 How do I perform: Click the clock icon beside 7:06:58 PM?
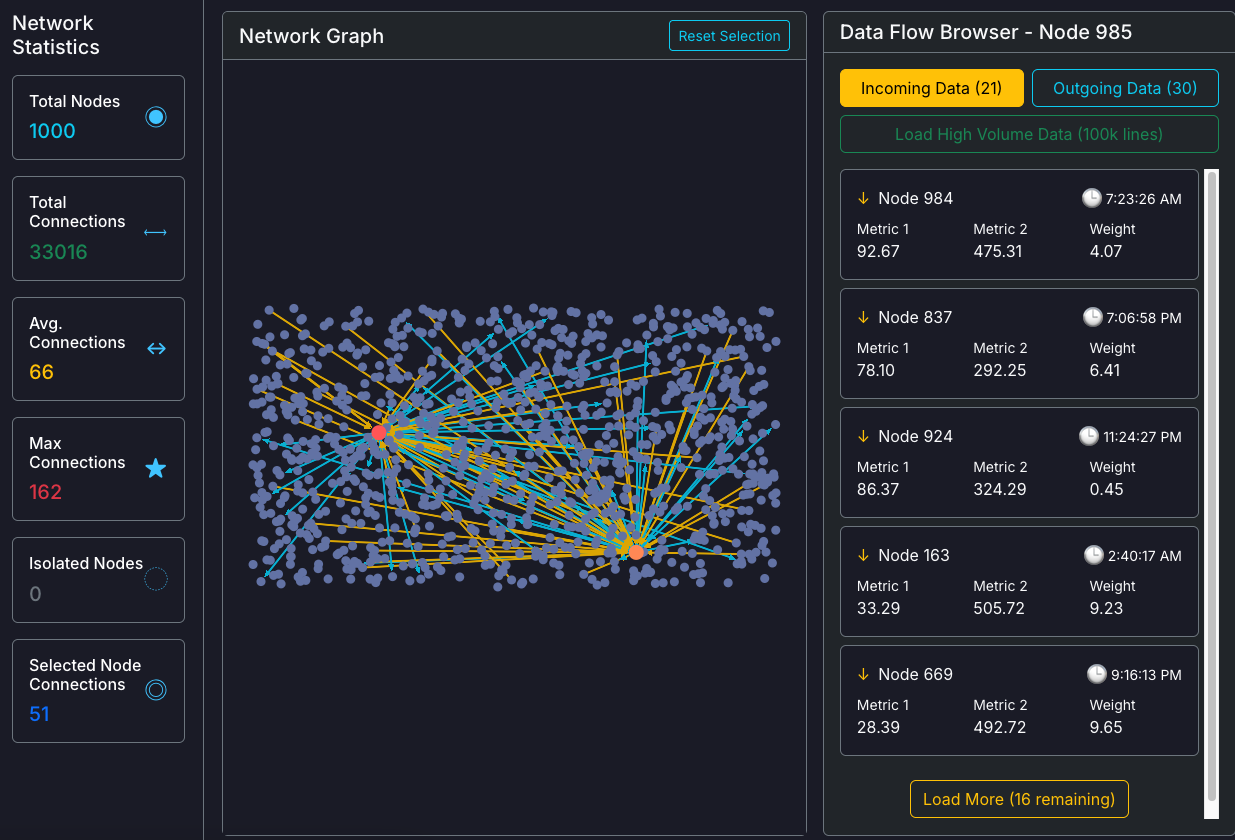pos(1092,317)
